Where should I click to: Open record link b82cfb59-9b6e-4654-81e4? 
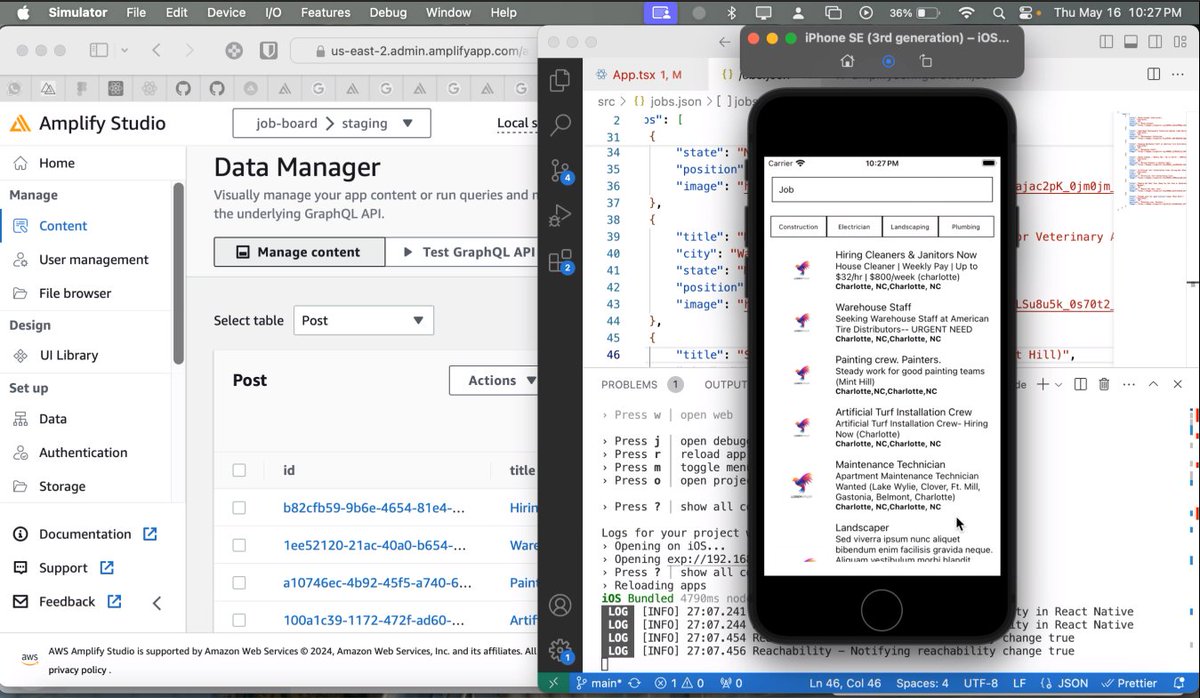(375, 508)
